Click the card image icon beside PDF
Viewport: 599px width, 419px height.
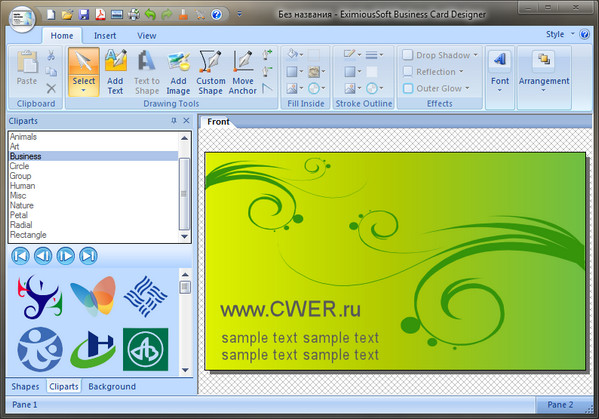117,15
